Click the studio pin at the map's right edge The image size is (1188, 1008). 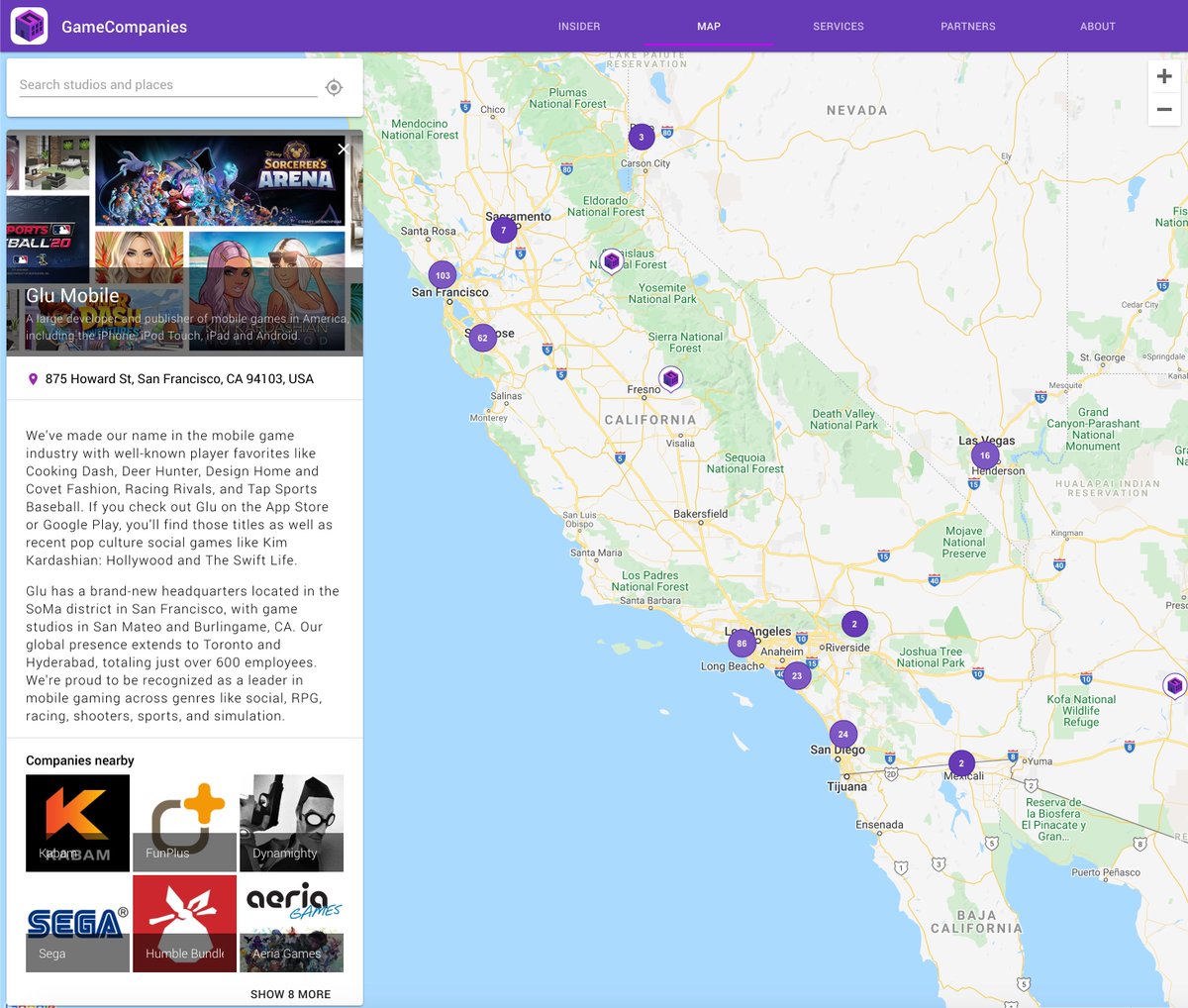tap(1175, 685)
